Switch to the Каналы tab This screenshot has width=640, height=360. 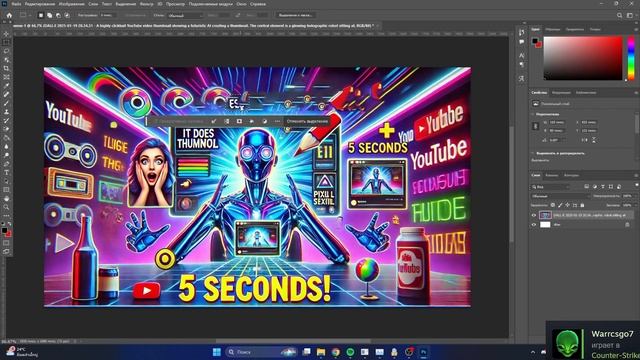pos(552,176)
